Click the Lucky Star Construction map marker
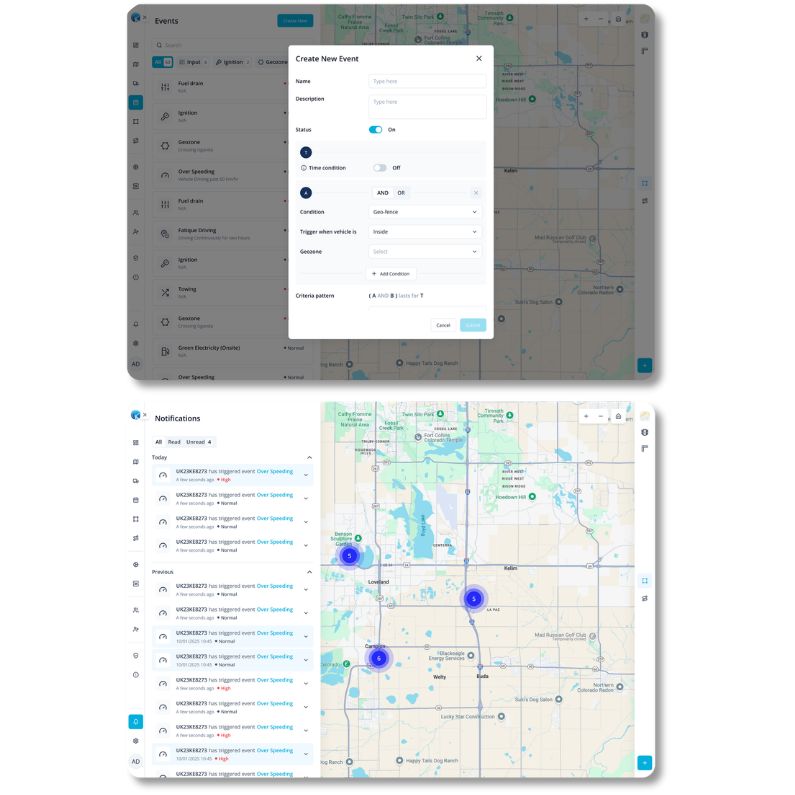The height and width of the screenshot is (795, 795). tap(501, 716)
